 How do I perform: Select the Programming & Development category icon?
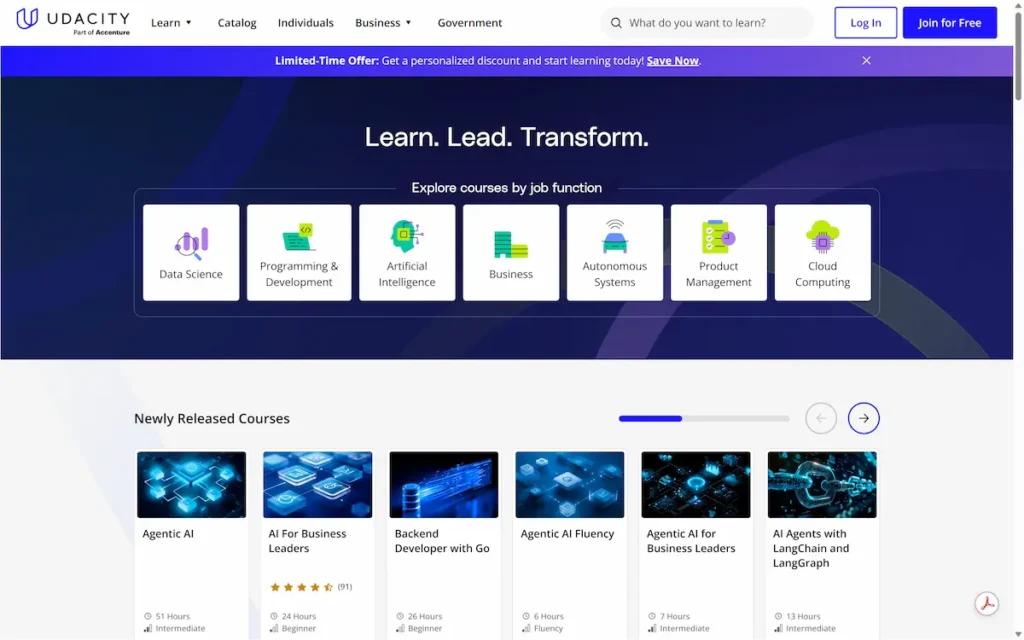click(x=299, y=237)
